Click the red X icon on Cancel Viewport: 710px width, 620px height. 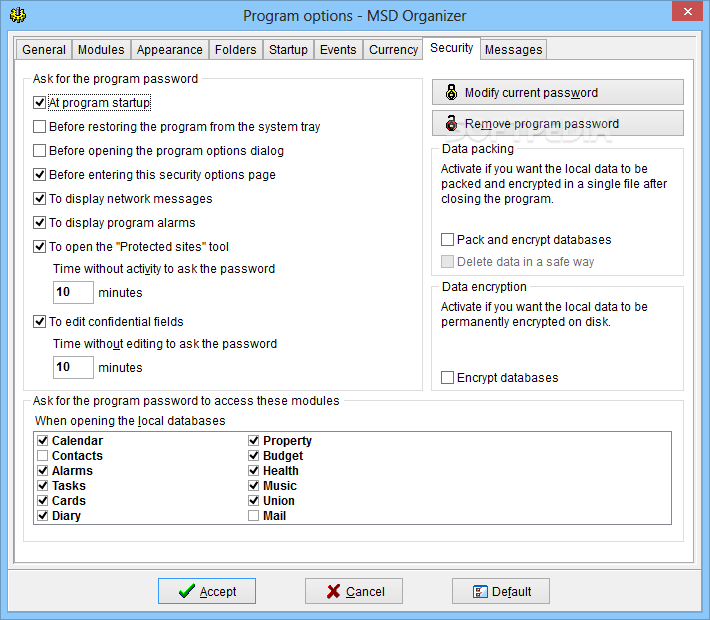(333, 591)
